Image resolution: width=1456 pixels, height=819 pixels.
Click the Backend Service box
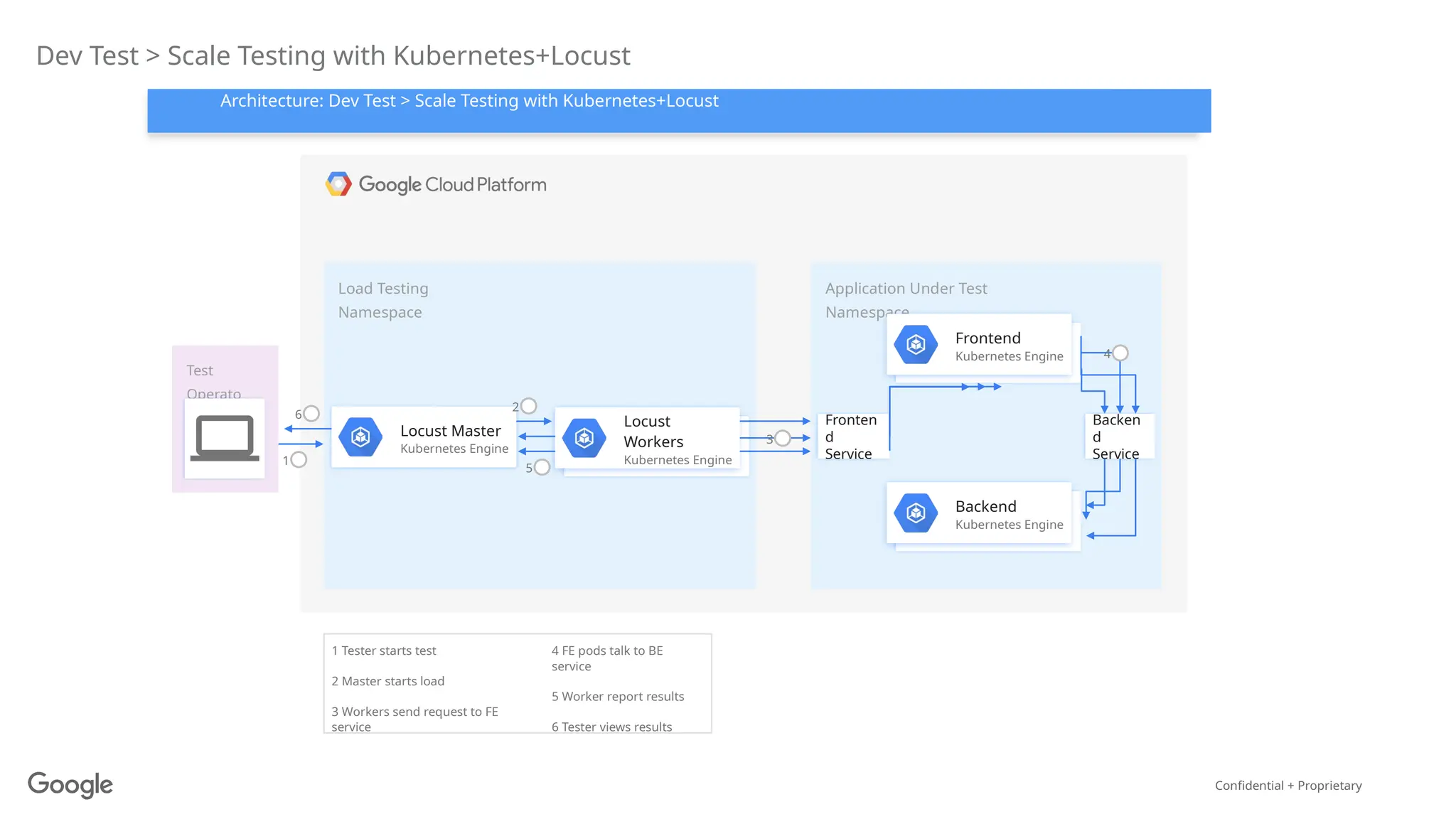coord(1119,437)
